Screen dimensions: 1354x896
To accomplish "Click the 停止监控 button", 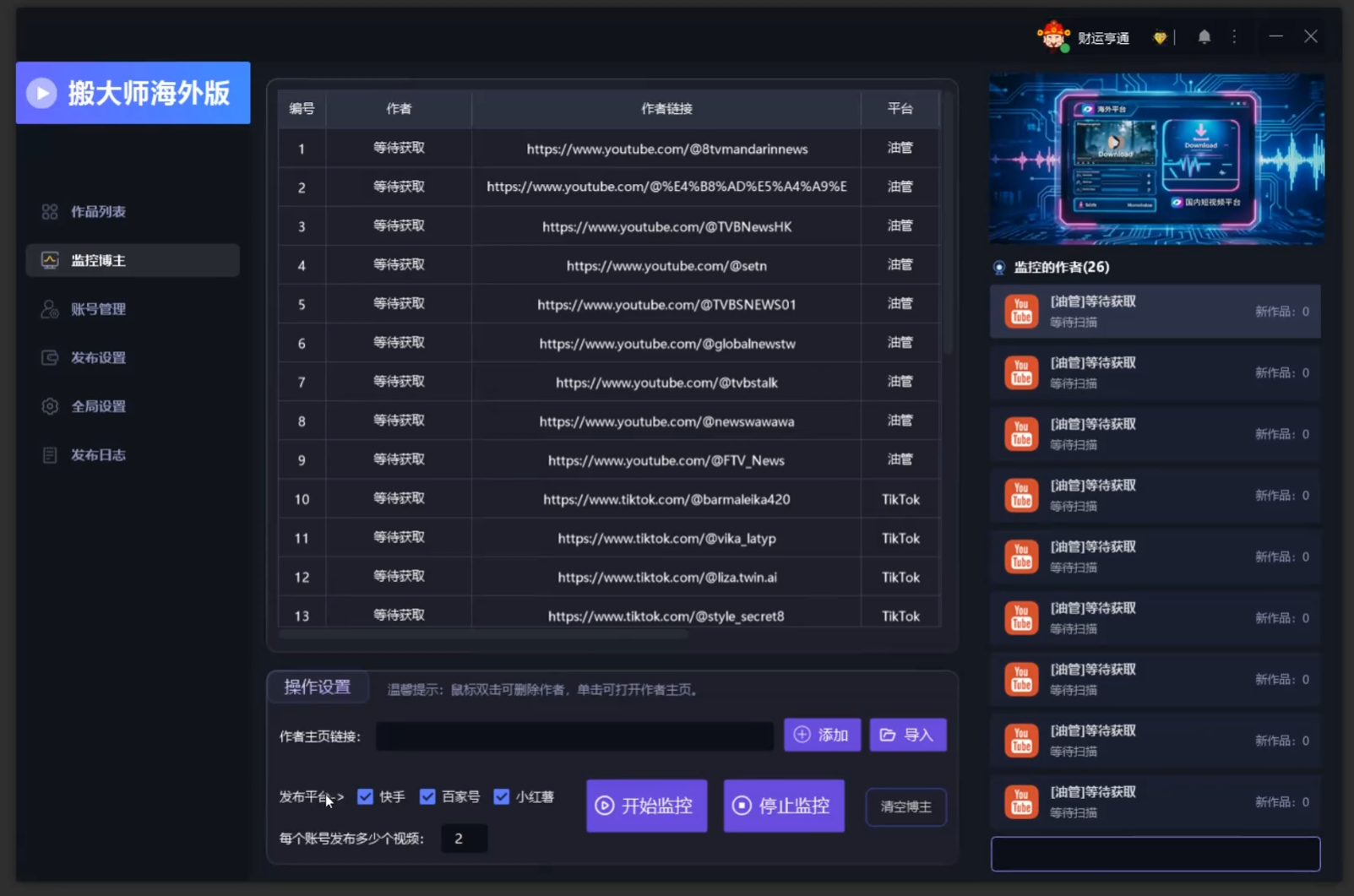I will click(x=784, y=806).
